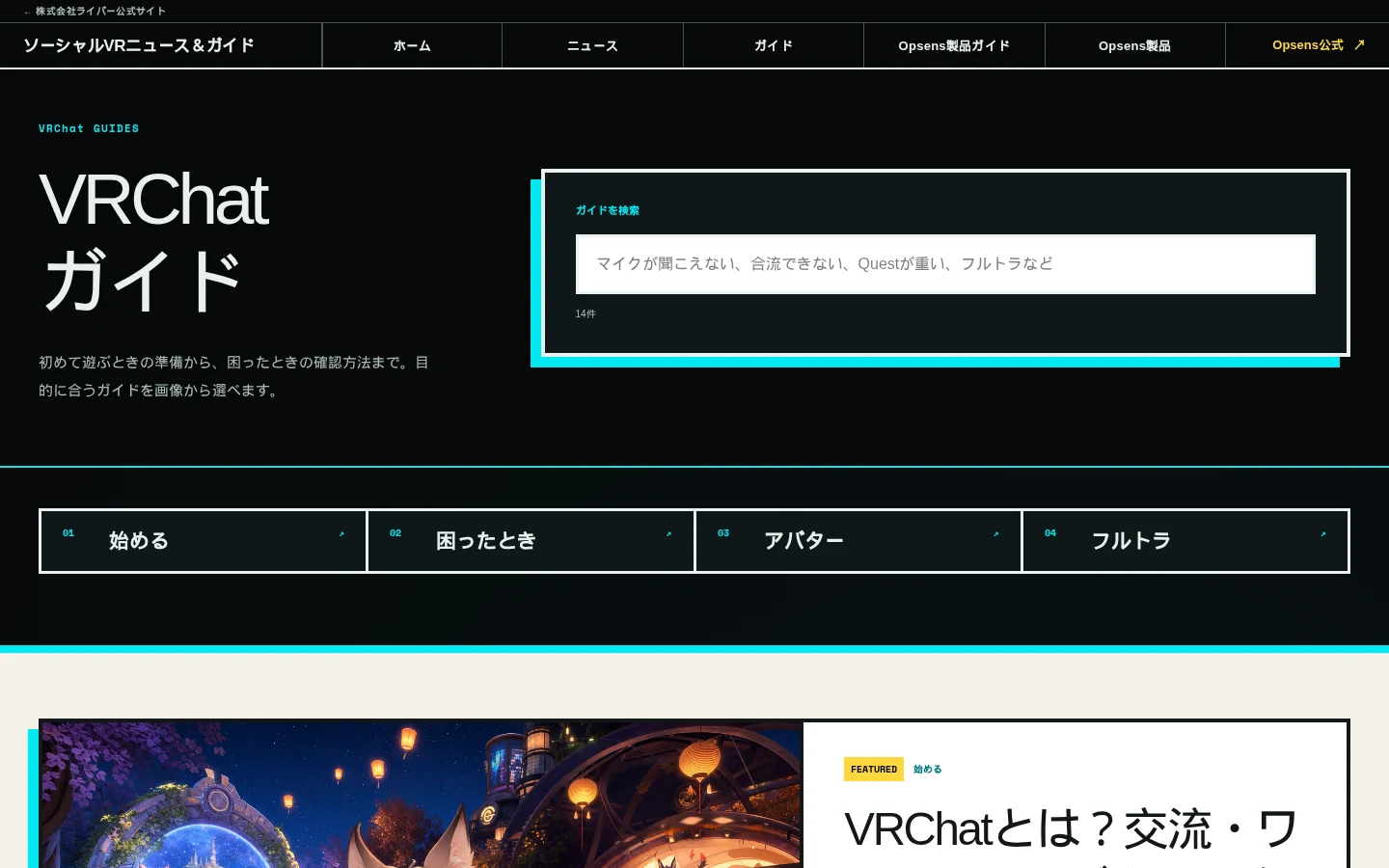Viewport: 1389px width, 868px height.
Task: Open the featured article lantern thumbnail
Action: [x=422, y=795]
